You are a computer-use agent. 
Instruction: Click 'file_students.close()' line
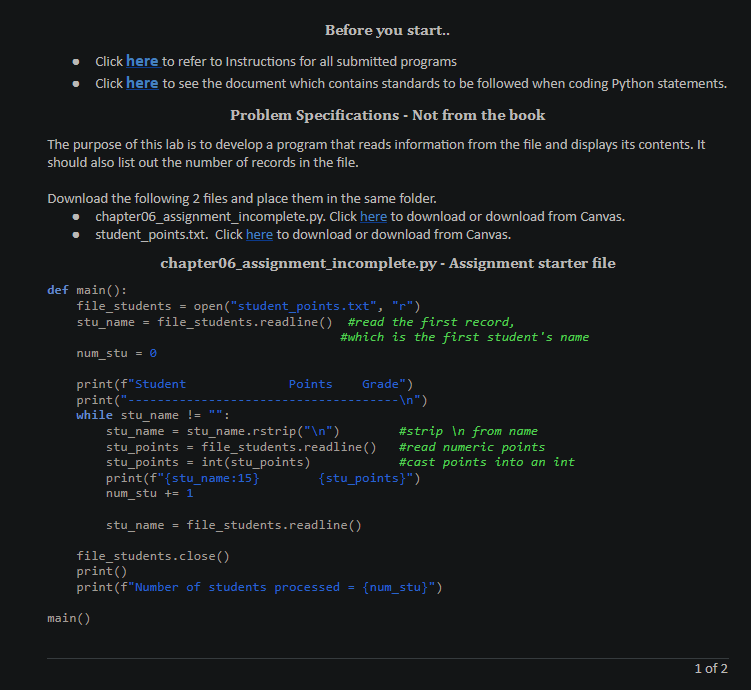pos(153,556)
